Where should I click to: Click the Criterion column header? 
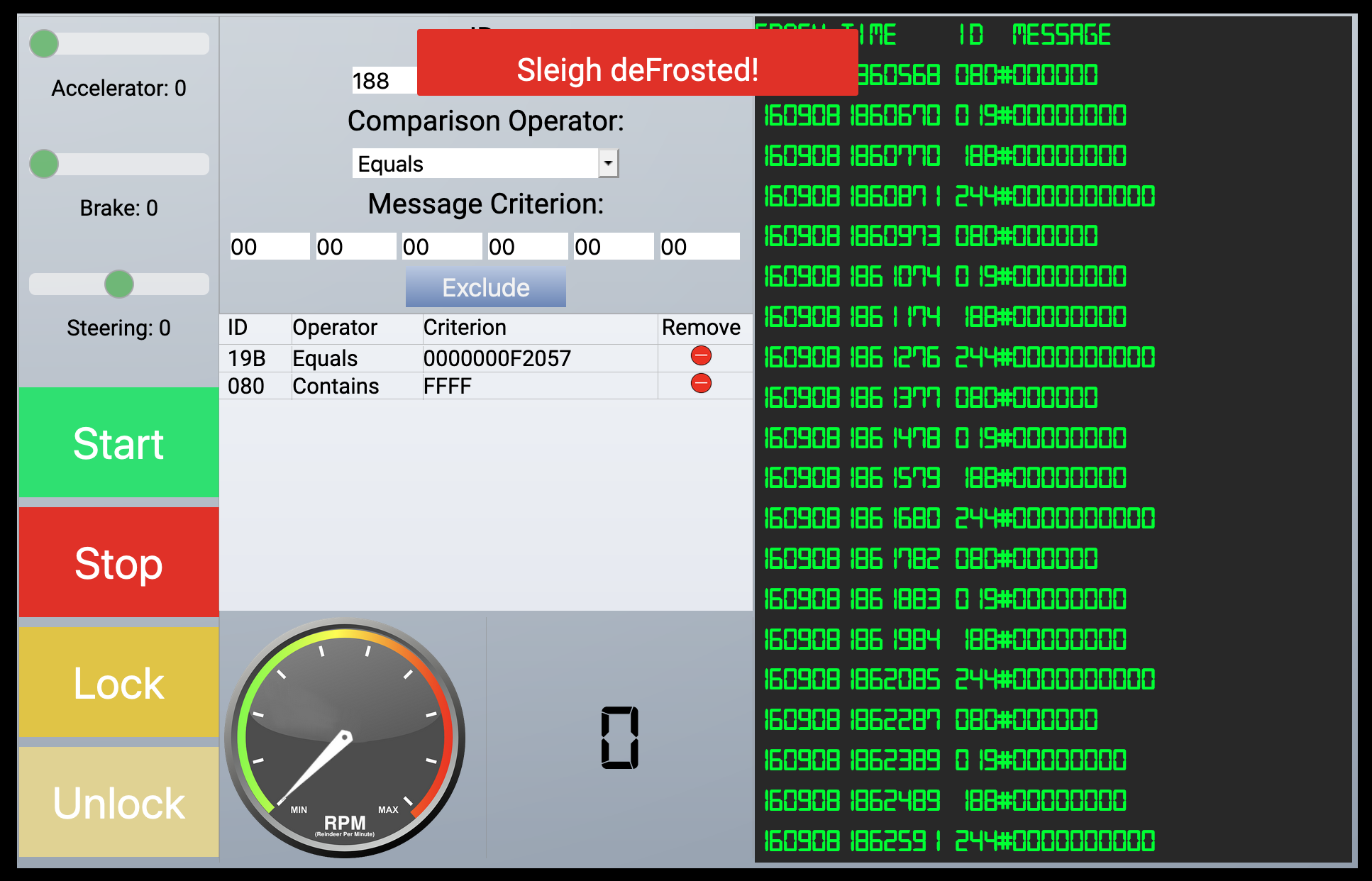pyautogui.click(x=465, y=328)
